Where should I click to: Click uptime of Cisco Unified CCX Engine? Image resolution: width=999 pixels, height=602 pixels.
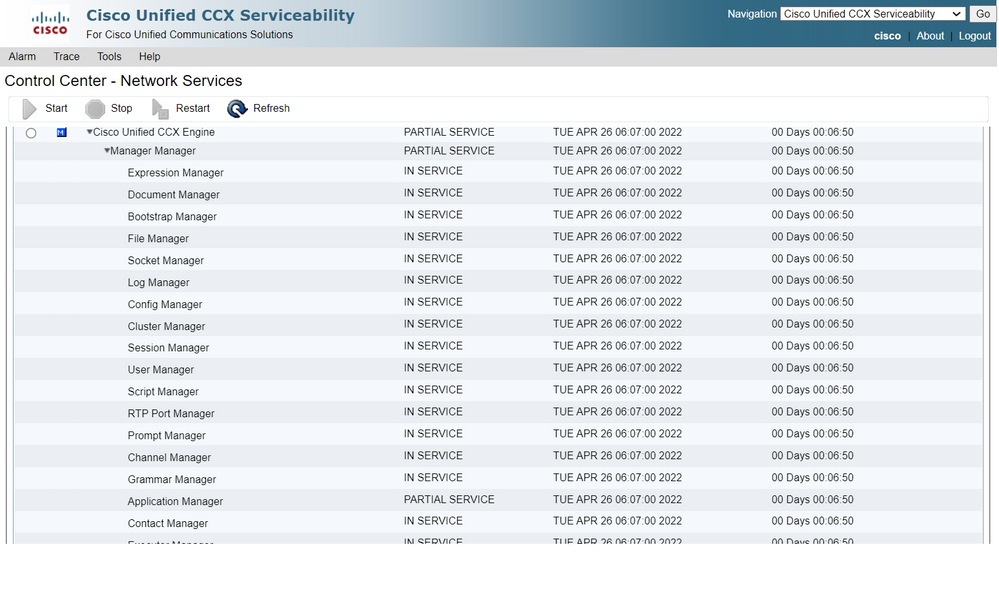click(812, 132)
